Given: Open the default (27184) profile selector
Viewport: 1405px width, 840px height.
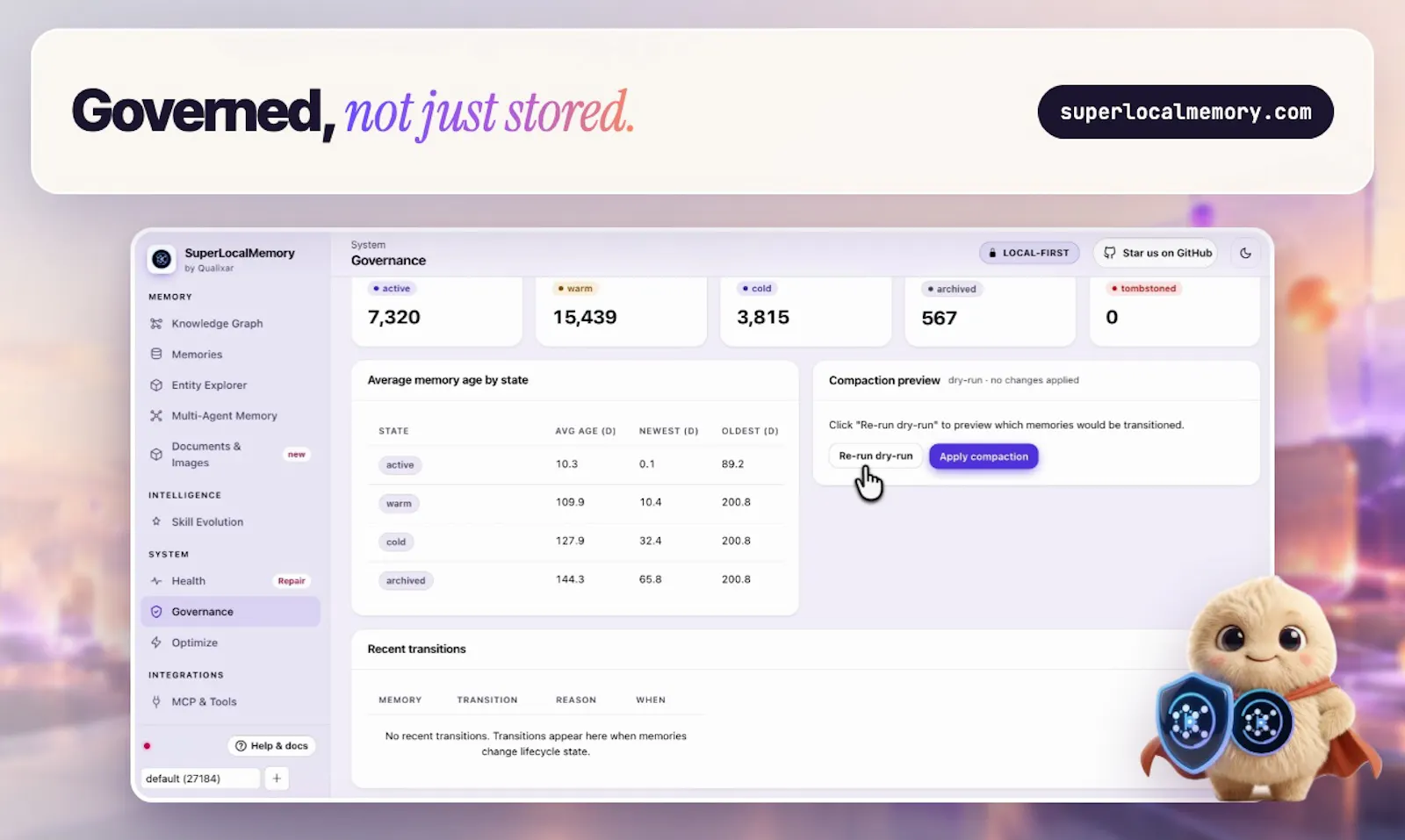Looking at the screenshot, I should pyautogui.click(x=201, y=779).
